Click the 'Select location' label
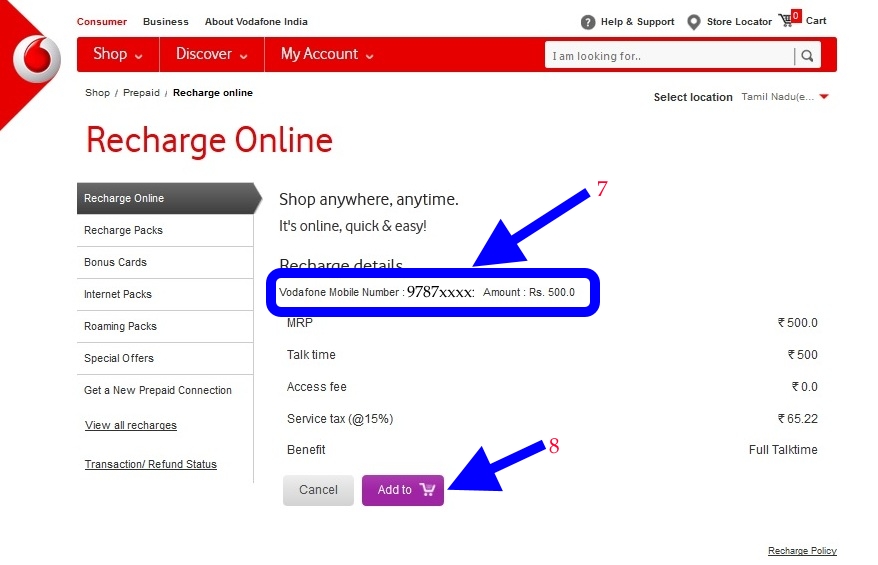Screen dimensions: 878x565 (x=693, y=97)
